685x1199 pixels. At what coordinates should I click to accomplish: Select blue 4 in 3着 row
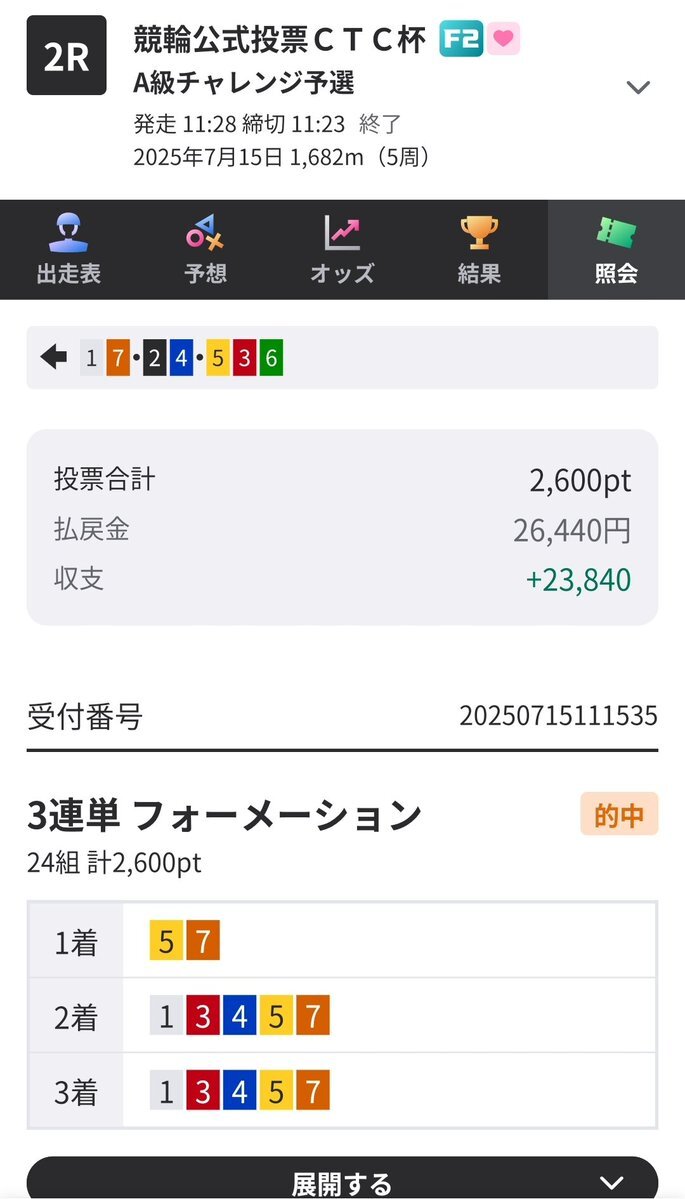[239, 1090]
